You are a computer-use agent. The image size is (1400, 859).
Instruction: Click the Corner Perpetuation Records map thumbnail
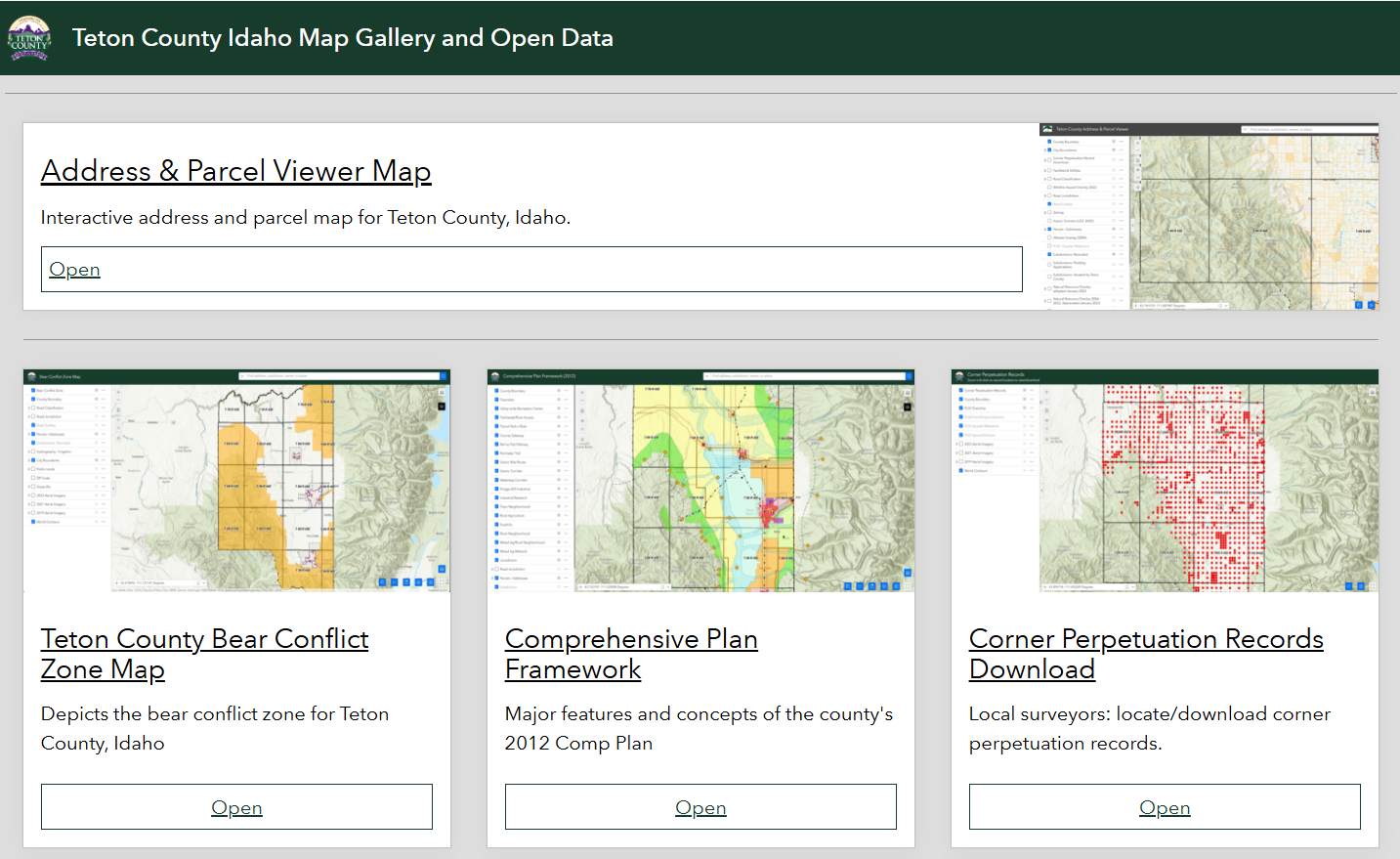[1165, 481]
